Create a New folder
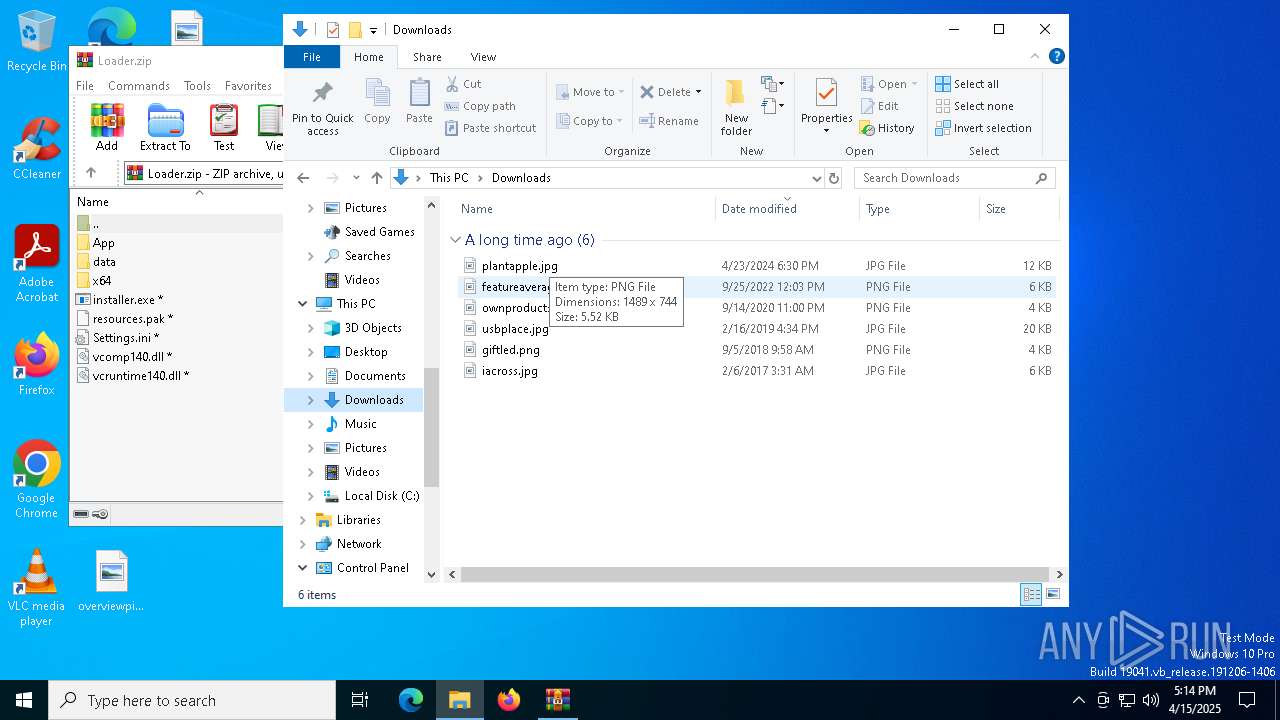This screenshot has width=1280, height=720. [736, 107]
